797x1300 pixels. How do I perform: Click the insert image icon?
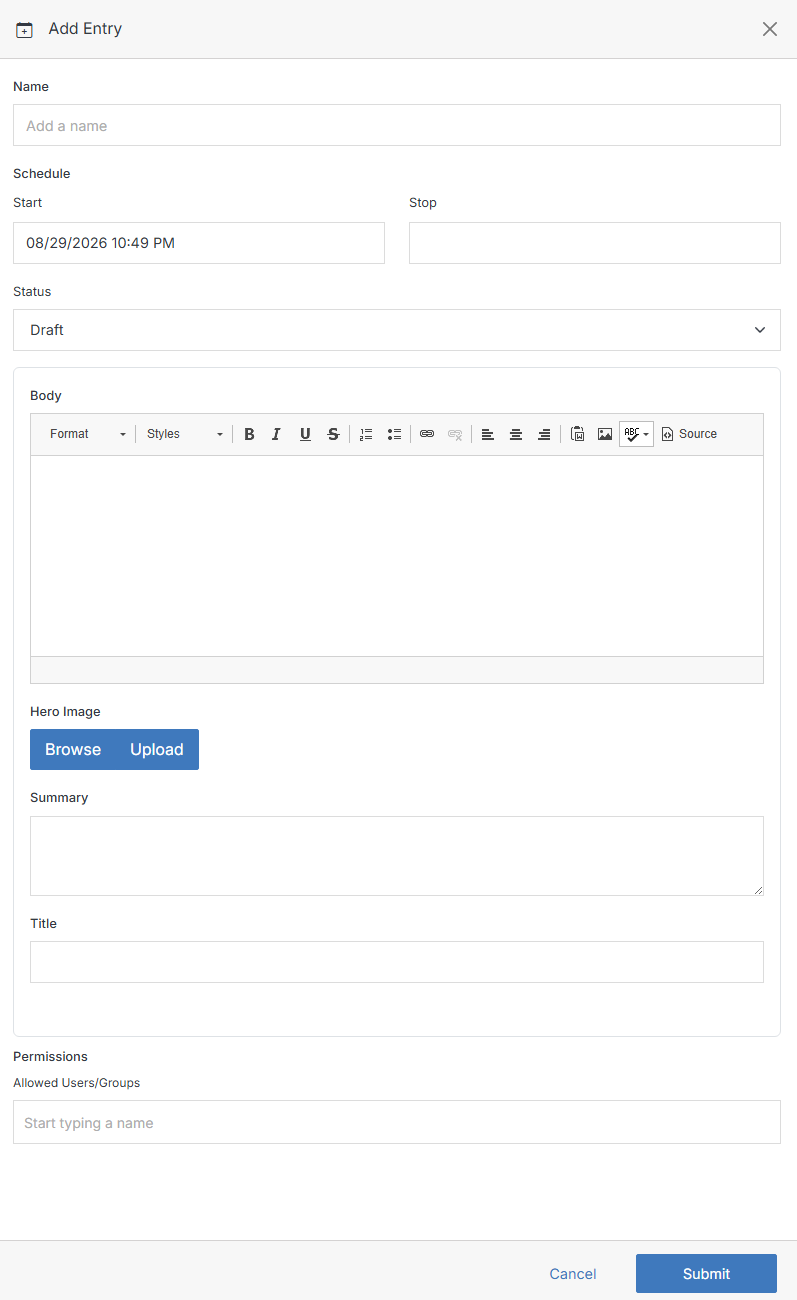click(x=605, y=434)
